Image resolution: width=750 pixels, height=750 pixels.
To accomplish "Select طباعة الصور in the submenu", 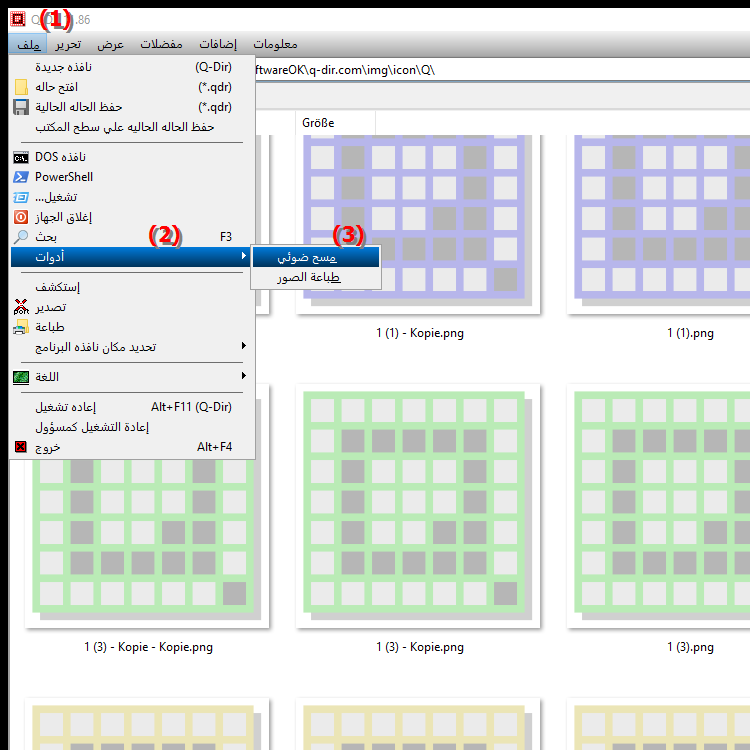I will click(x=316, y=277).
